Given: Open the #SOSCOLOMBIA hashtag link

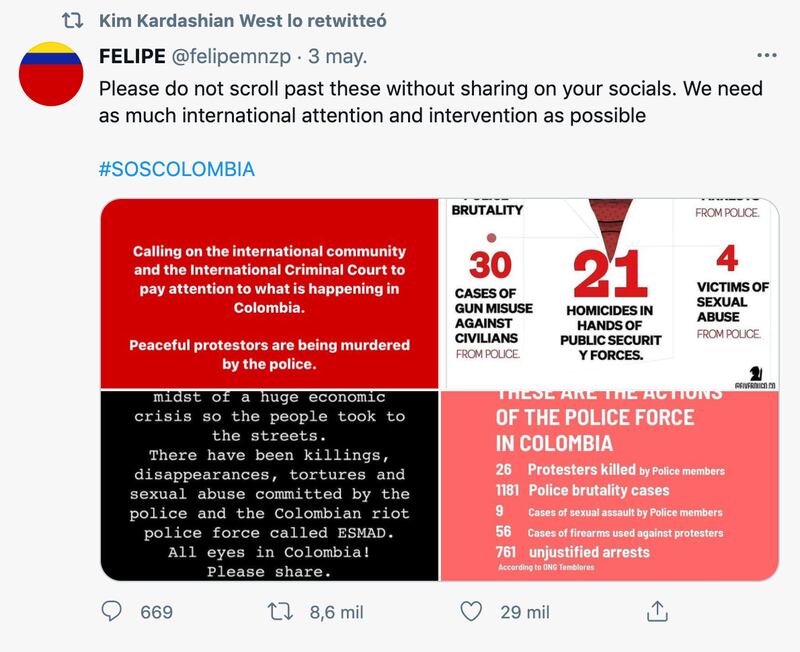Looking at the screenshot, I should click(x=177, y=169).
